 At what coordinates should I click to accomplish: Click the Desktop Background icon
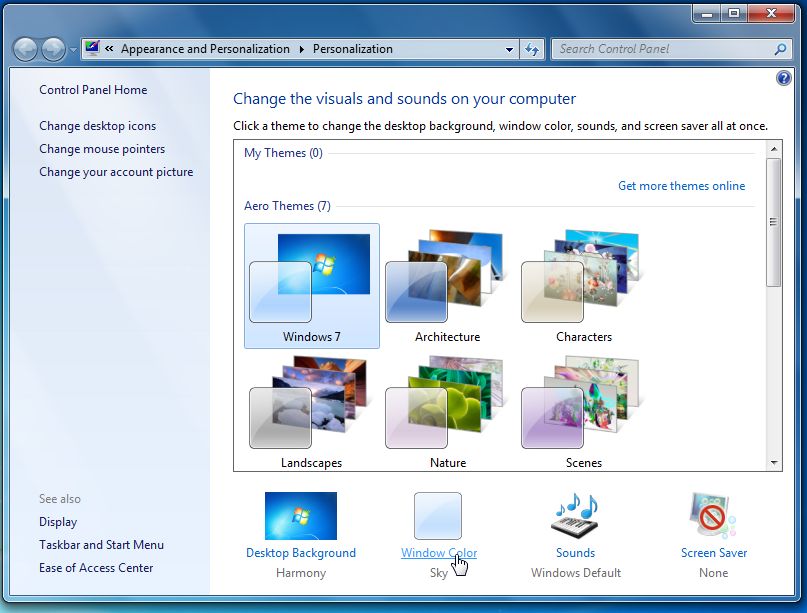301,516
